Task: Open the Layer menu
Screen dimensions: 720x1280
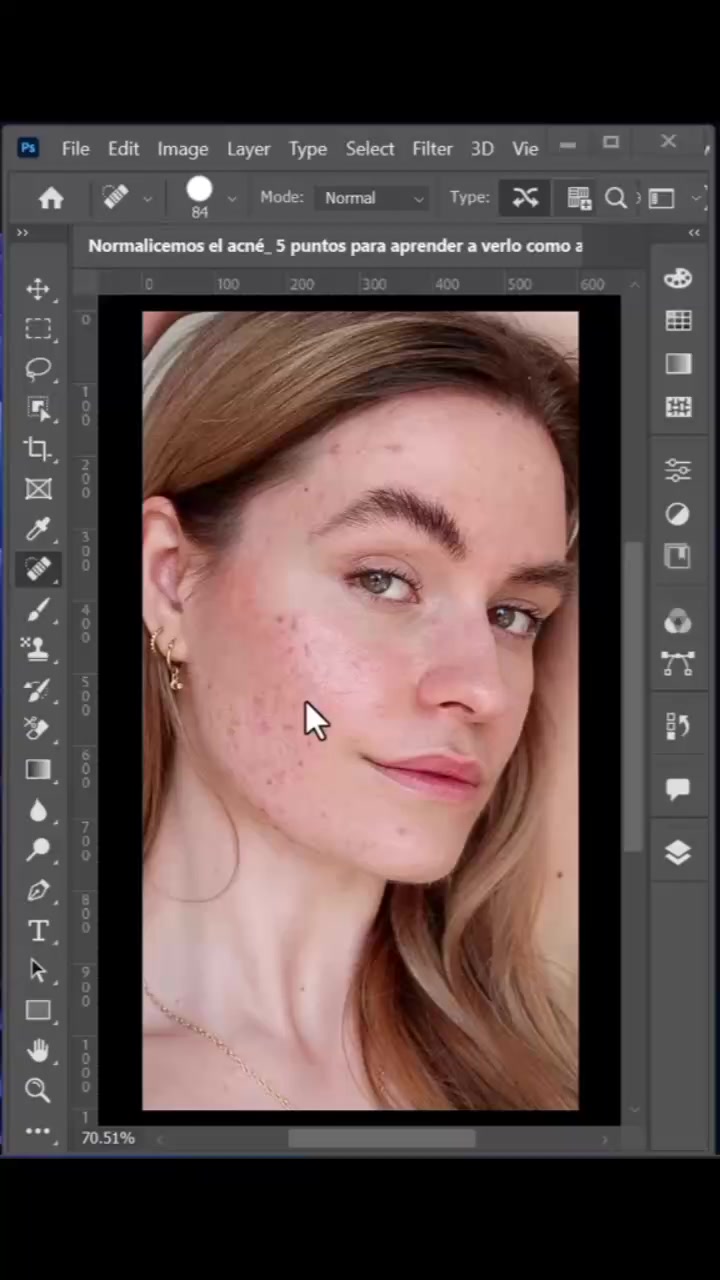Action: click(x=248, y=148)
